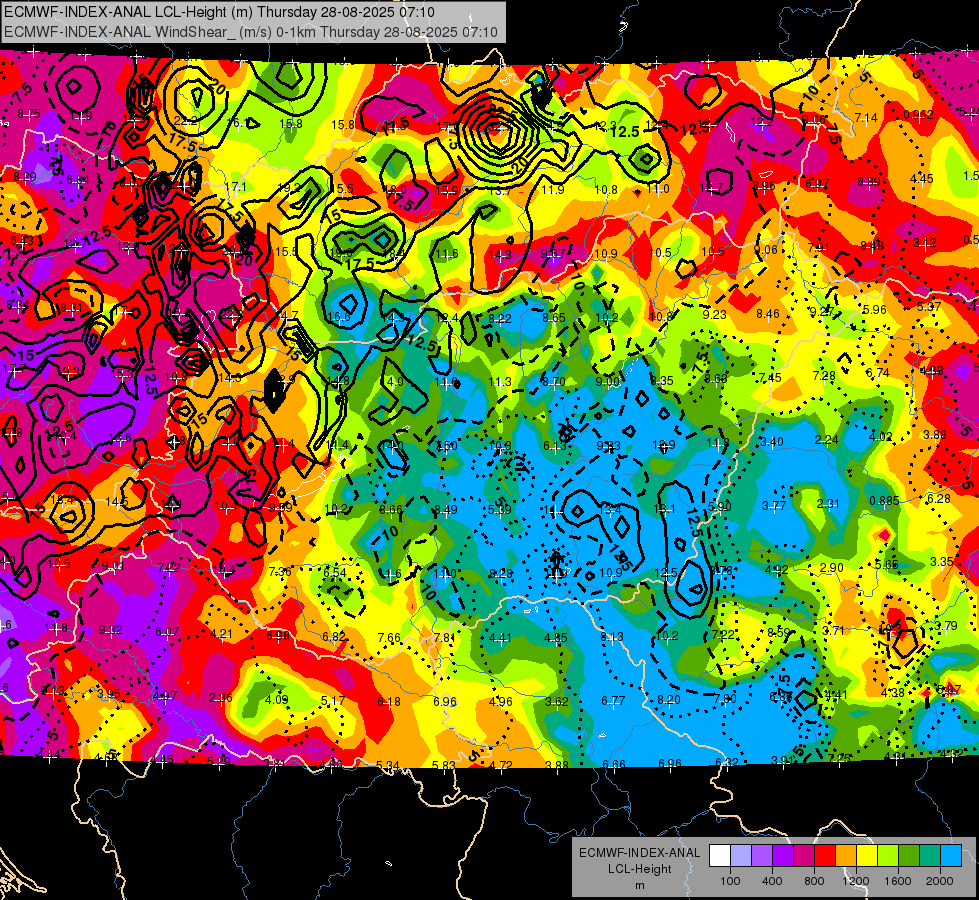Click the sky blue legend swatch
The height and width of the screenshot is (900, 979).
(951, 856)
